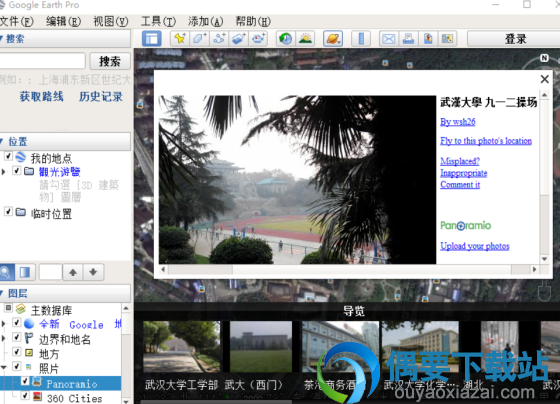
Task: Toggle the 临时位置 checkbox
Action: point(8,211)
